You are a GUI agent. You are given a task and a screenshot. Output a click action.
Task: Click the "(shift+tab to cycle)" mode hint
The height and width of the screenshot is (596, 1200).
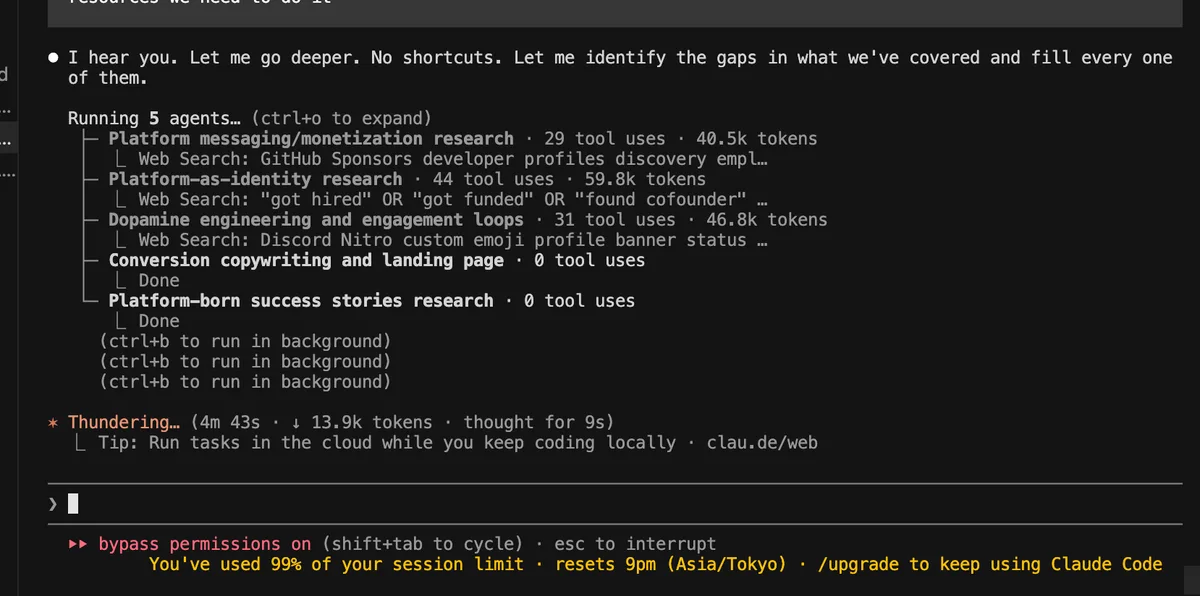coord(422,544)
